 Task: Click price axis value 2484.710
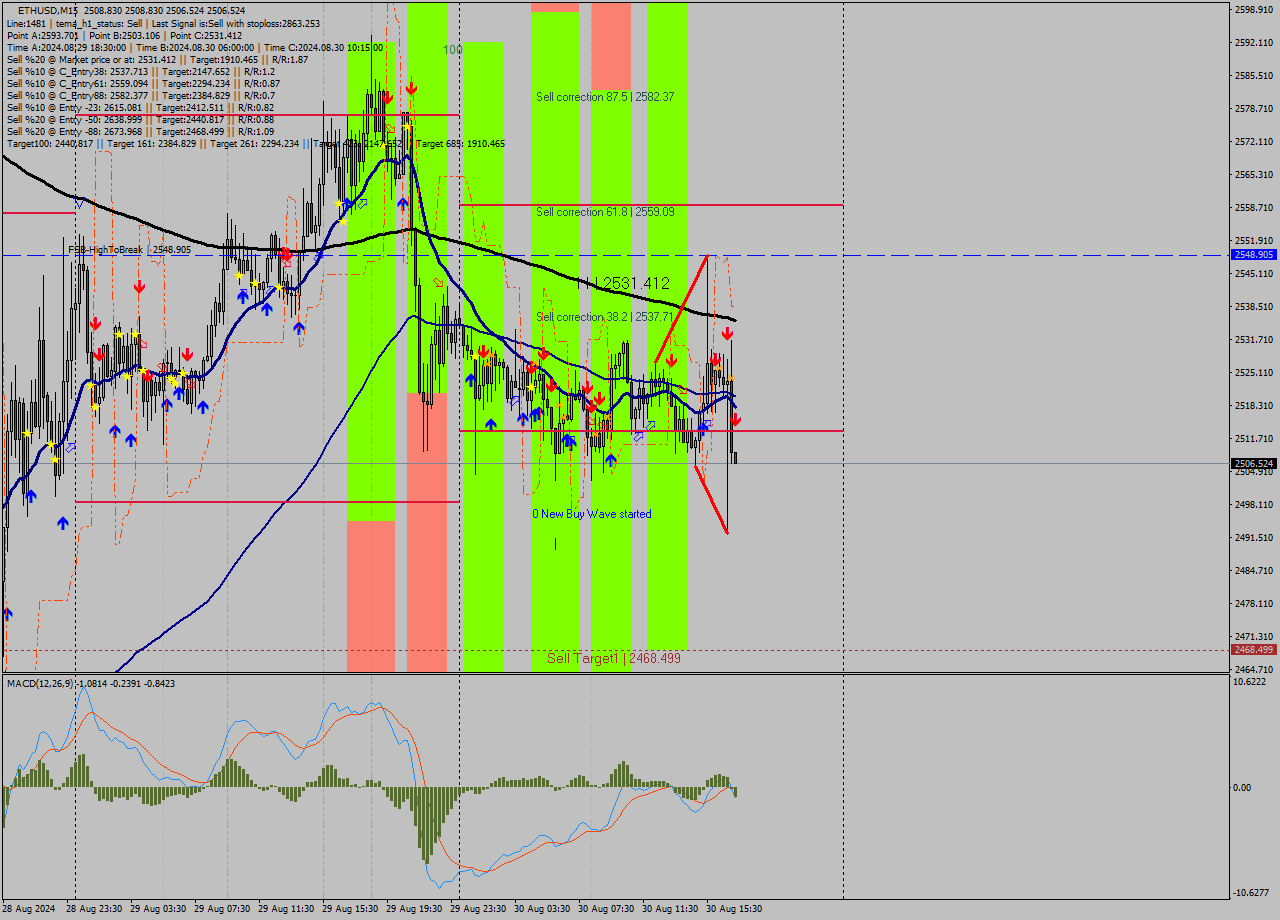1254,571
